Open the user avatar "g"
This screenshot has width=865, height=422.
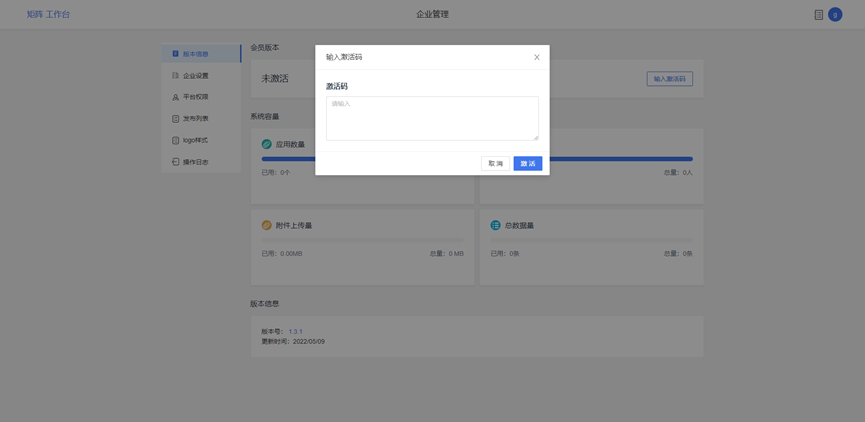coord(835,15)
